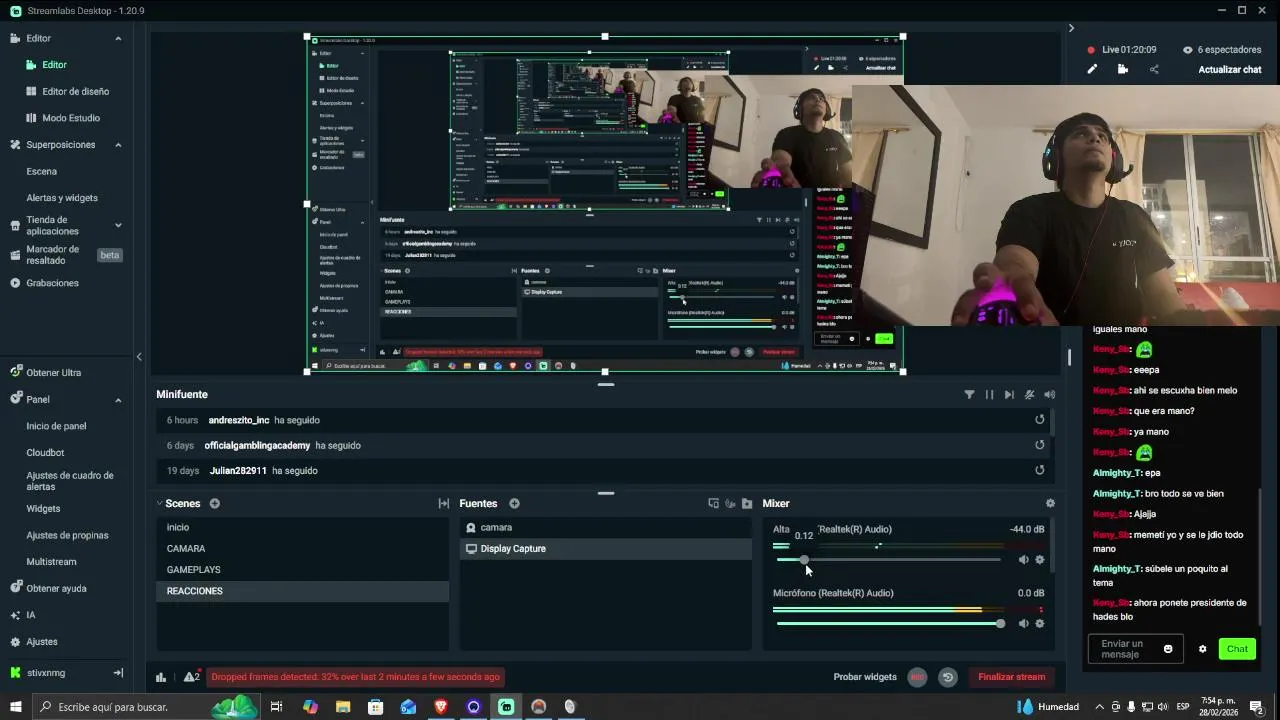Add a new scene with plus icon
Viewport: 1280px width, 720px height.
tap(214, 504)
